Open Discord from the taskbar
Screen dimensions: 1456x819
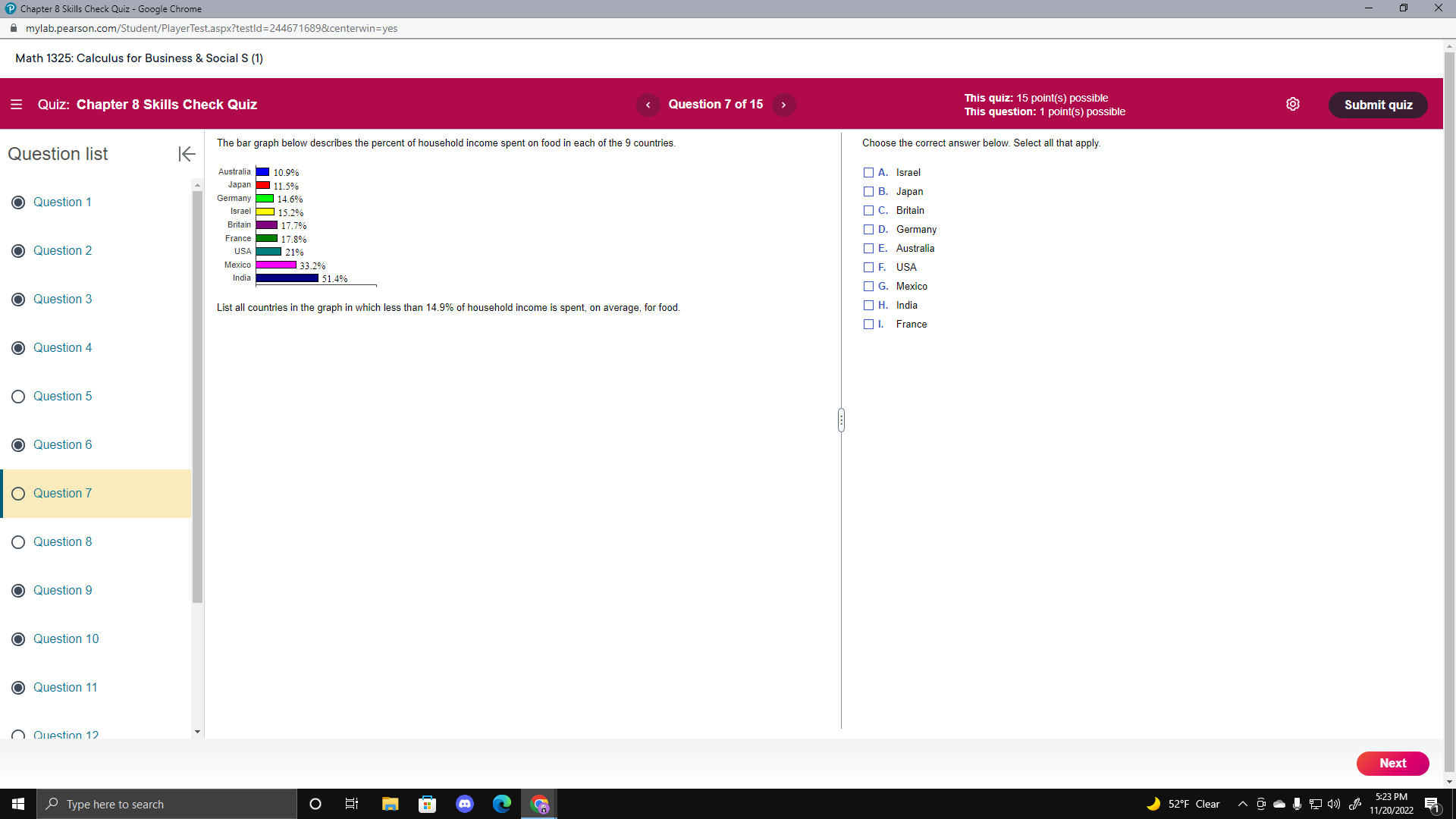click(x=465, y=804)
